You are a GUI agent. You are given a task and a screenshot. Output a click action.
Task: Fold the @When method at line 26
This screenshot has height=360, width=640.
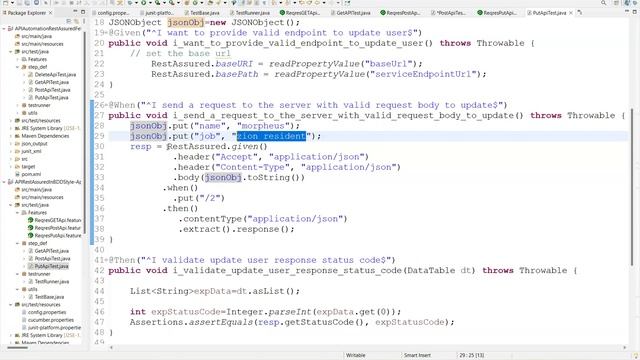coord(107,105)
